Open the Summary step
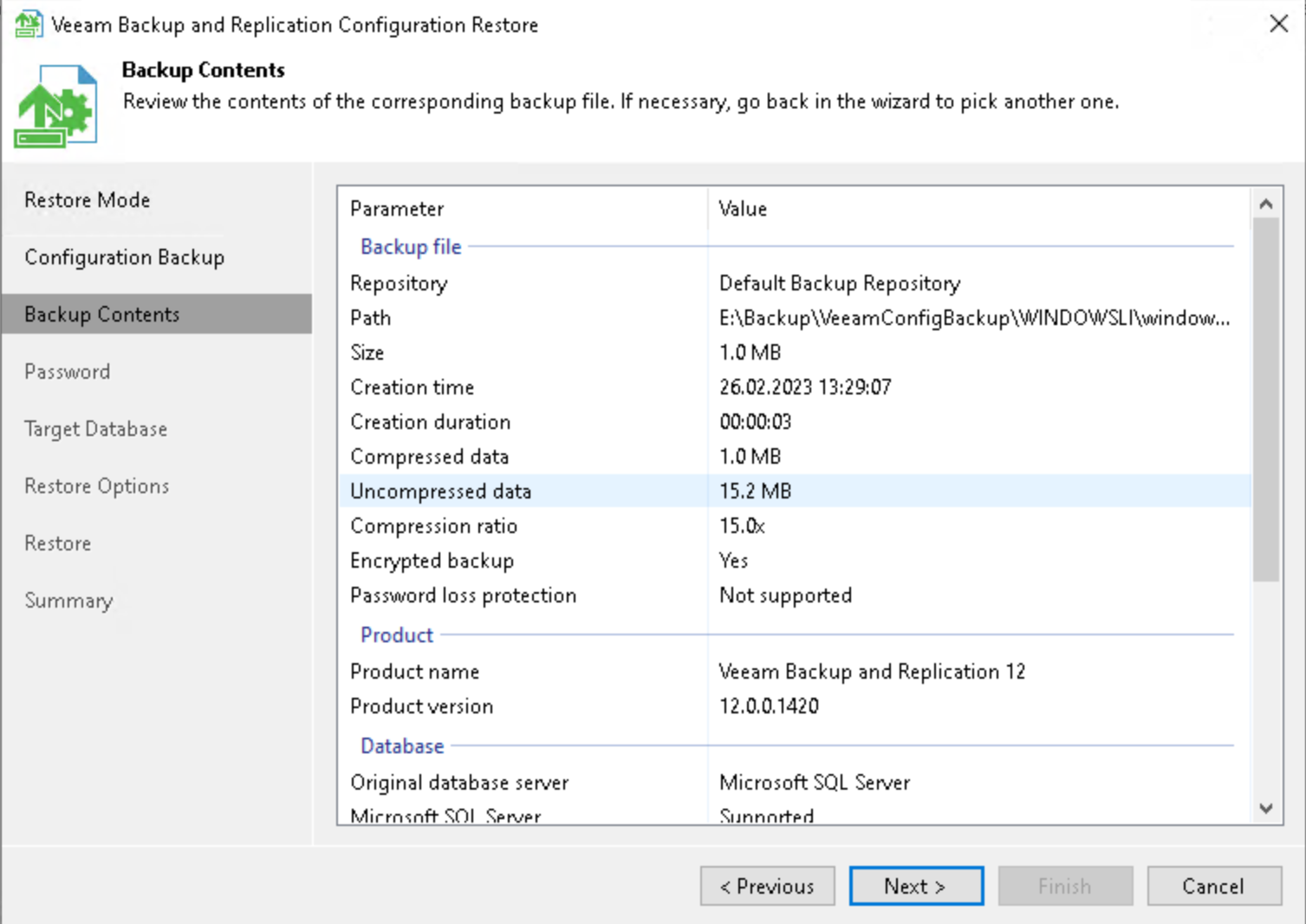 tap(69, 601)
